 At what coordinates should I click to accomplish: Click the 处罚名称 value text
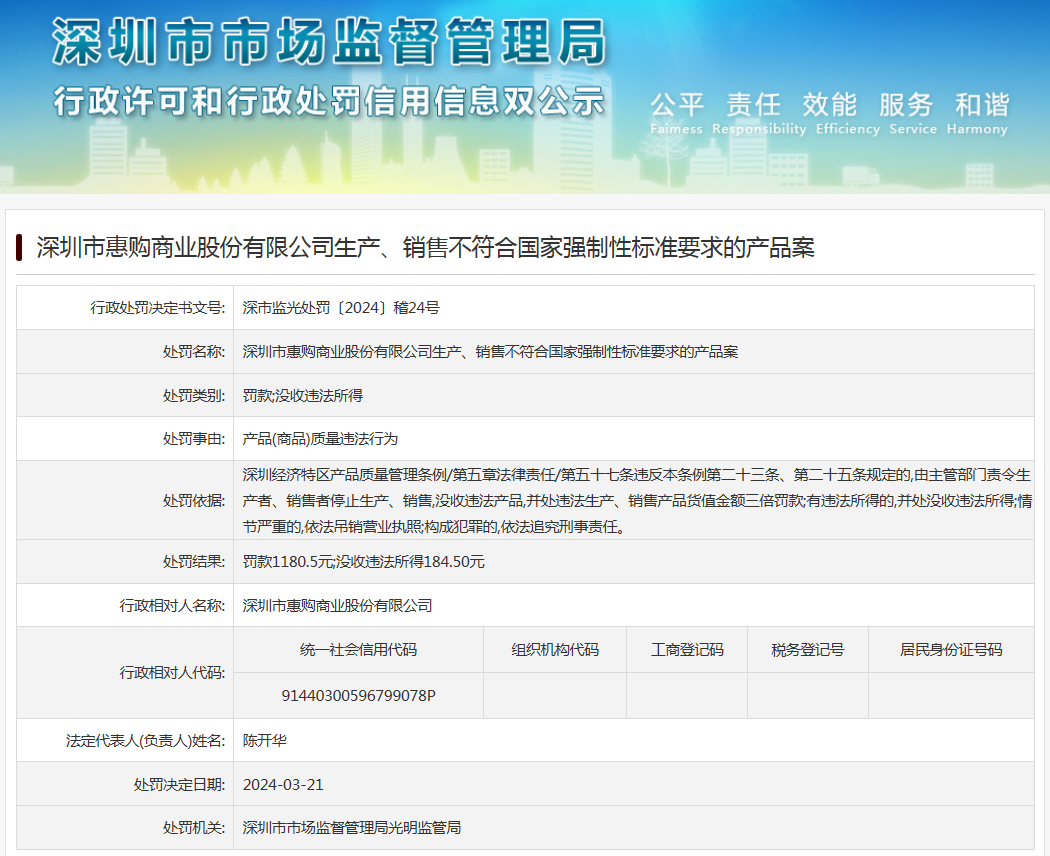tap(490, 352)
